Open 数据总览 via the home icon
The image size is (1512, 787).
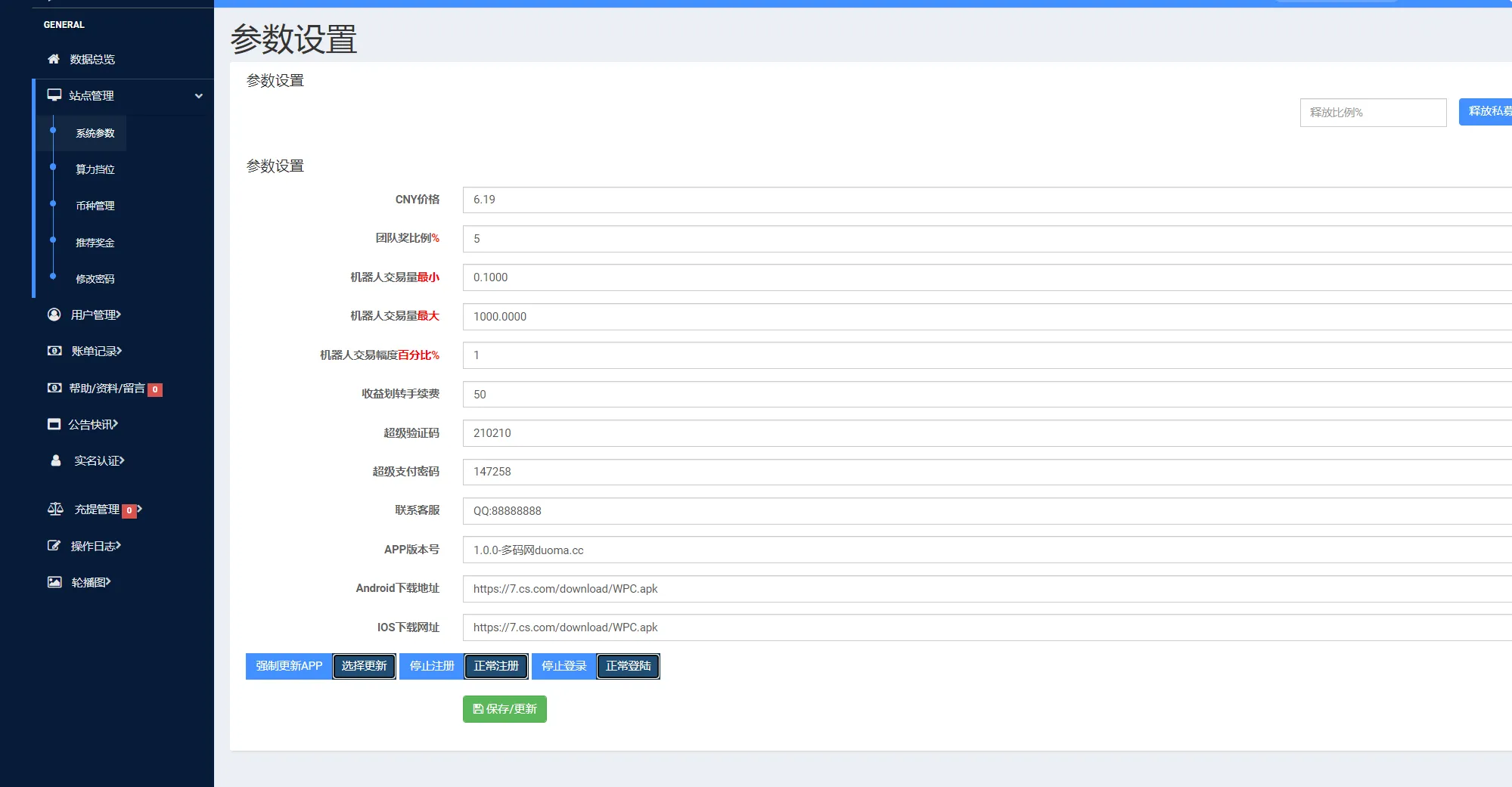(53, 59)
